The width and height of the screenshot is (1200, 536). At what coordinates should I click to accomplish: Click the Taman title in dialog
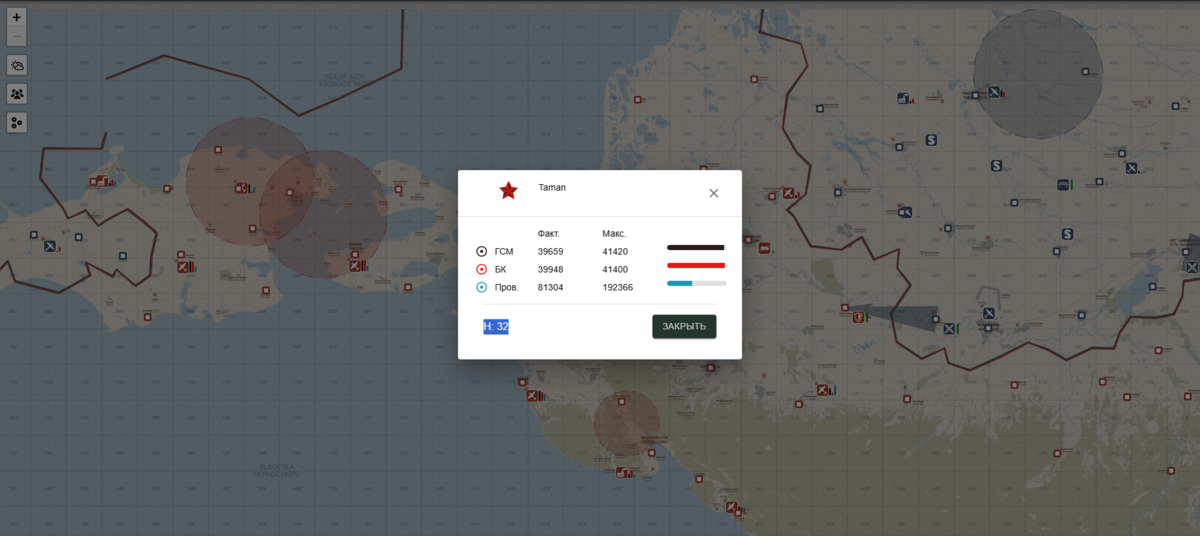tap(552, 188)
